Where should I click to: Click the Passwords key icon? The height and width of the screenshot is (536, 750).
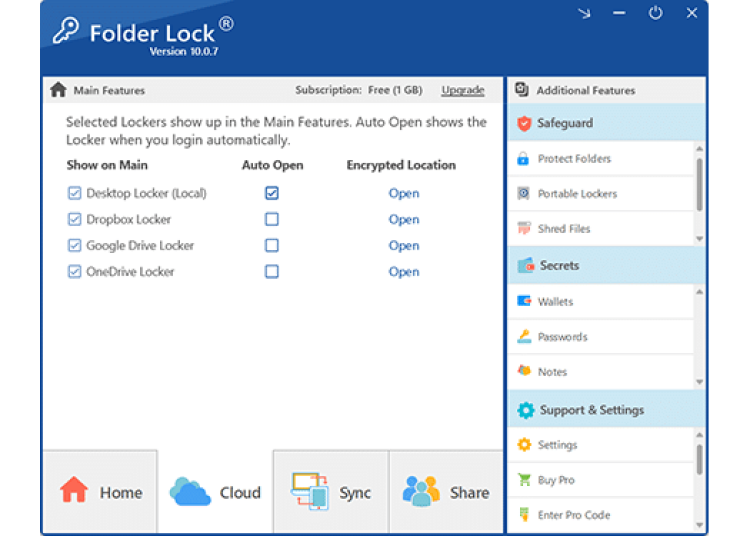click(523, 337)
